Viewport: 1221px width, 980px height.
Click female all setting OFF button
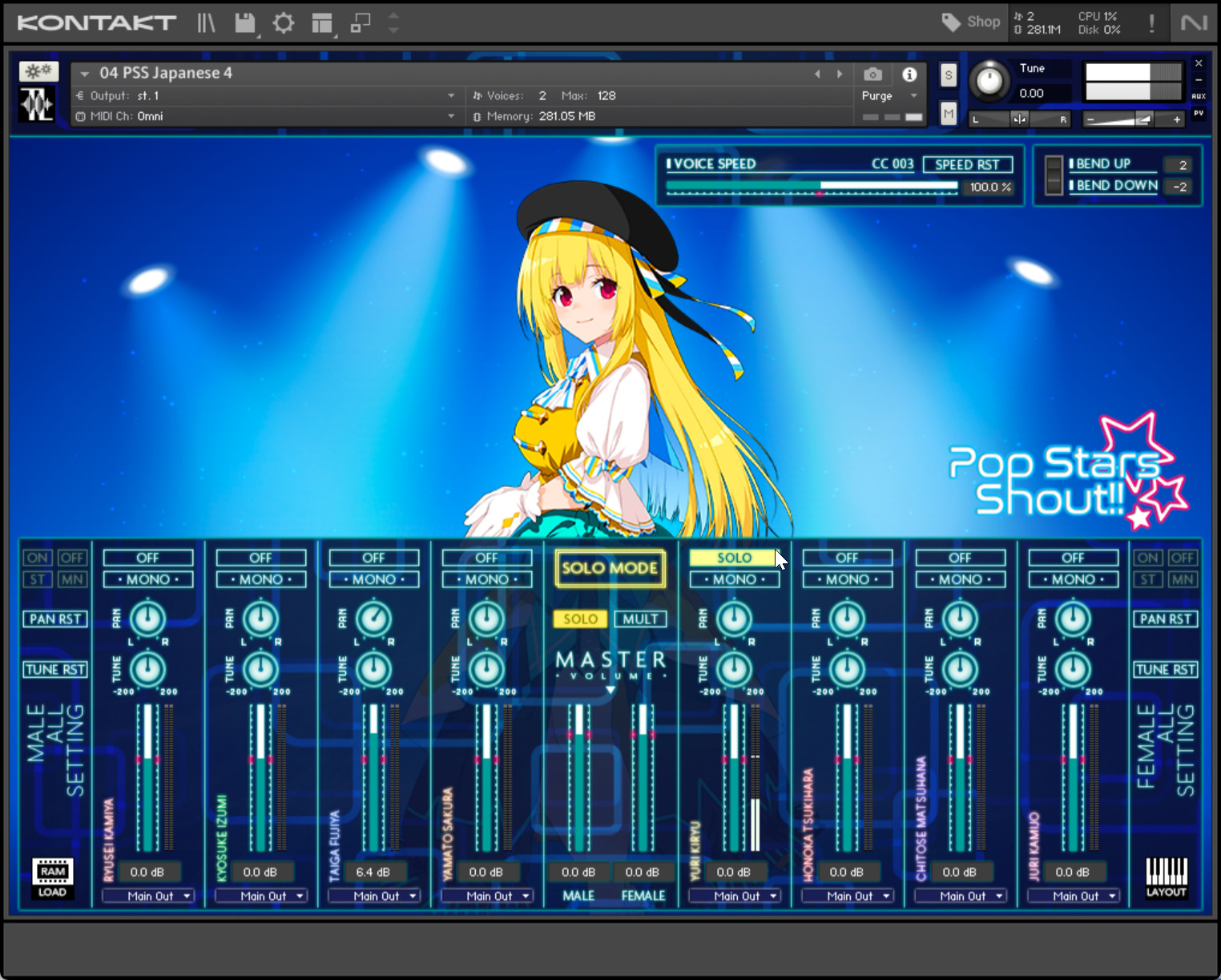1183,558
